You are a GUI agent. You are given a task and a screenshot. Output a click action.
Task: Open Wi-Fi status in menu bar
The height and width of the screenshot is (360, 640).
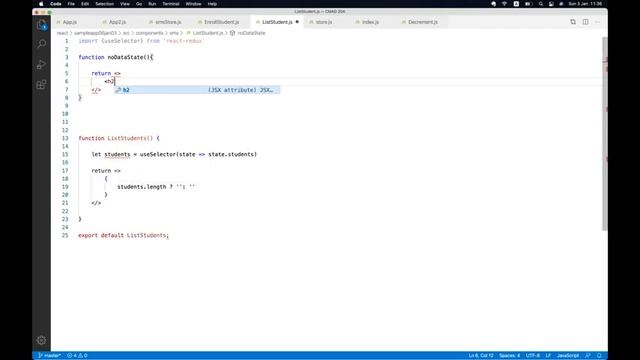click(x=504, y=4)
